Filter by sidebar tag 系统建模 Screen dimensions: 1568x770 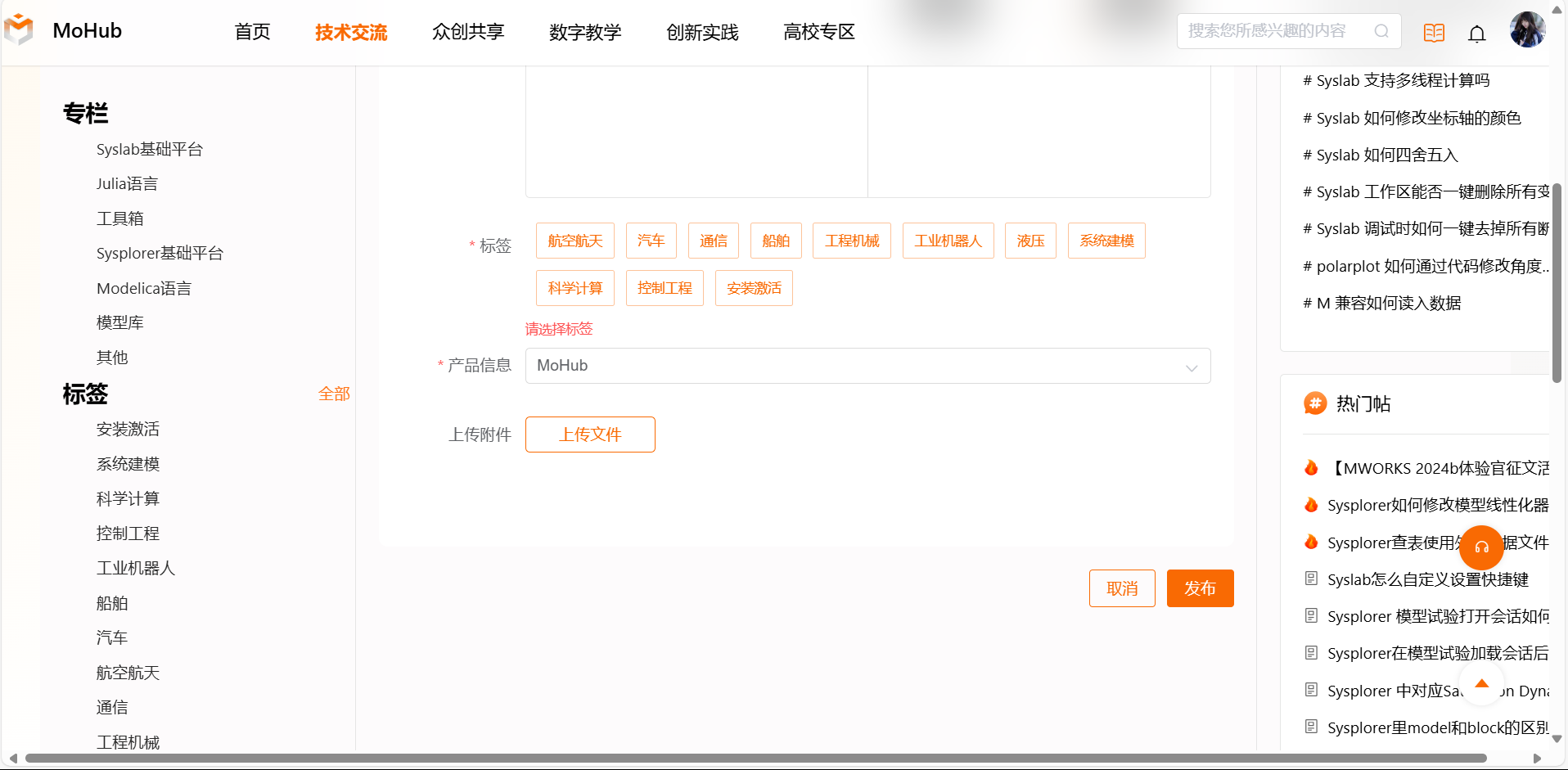[128, 464]
